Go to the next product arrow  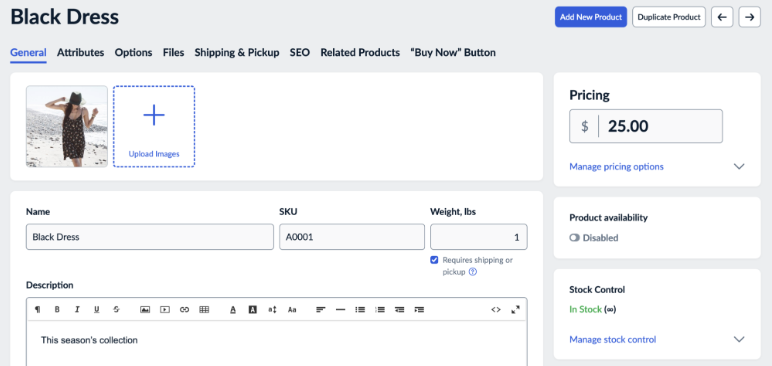tap(749, 17)
